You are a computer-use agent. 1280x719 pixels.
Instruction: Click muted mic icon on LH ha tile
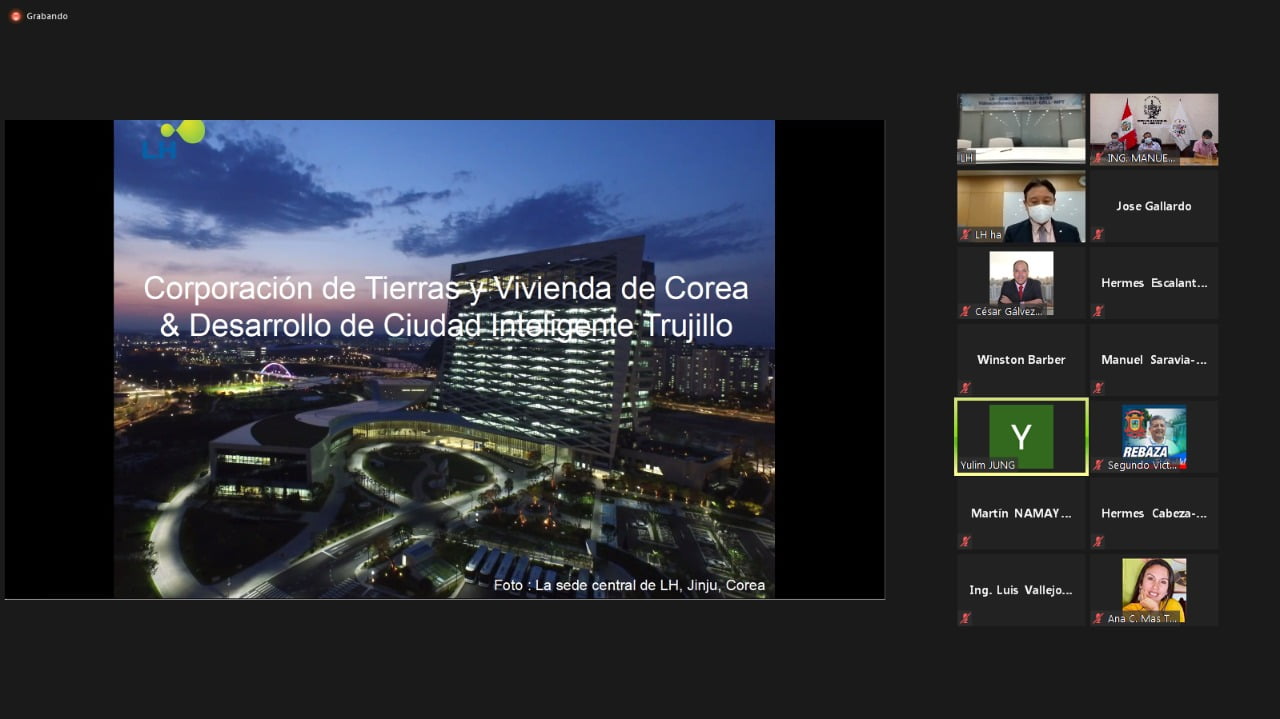pos(966,235)
